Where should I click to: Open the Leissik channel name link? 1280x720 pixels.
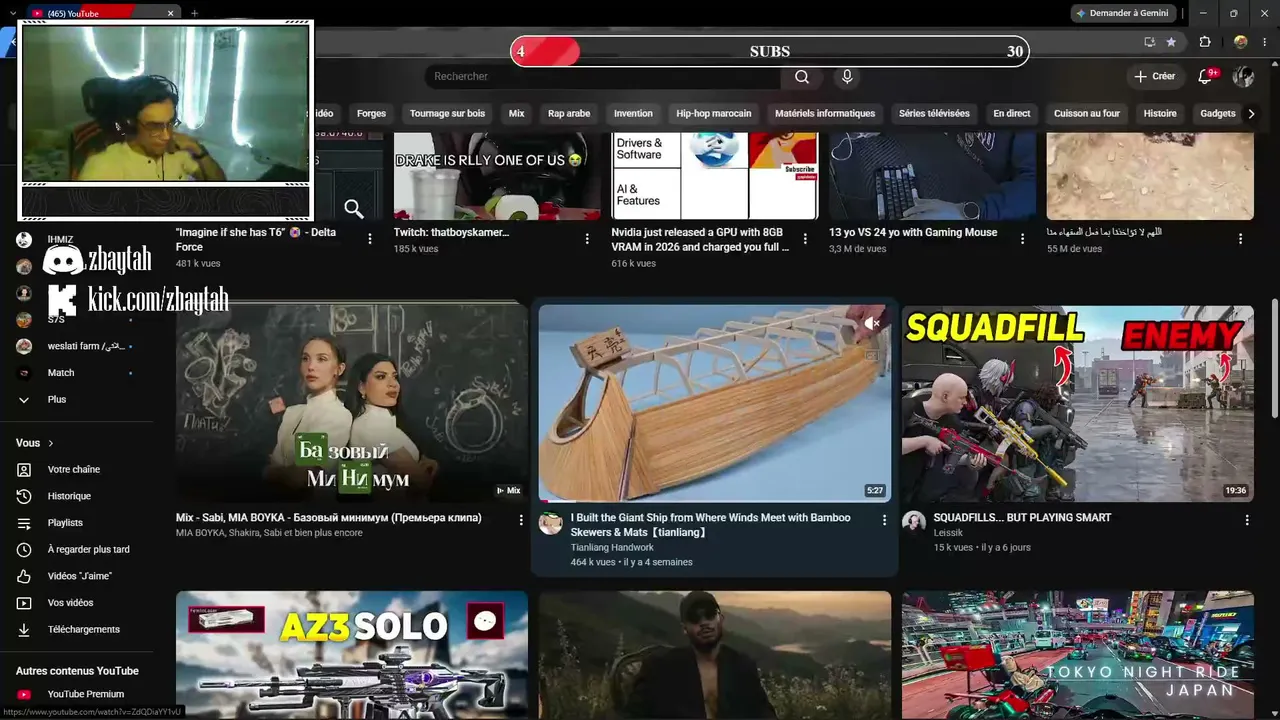point(948,533)
